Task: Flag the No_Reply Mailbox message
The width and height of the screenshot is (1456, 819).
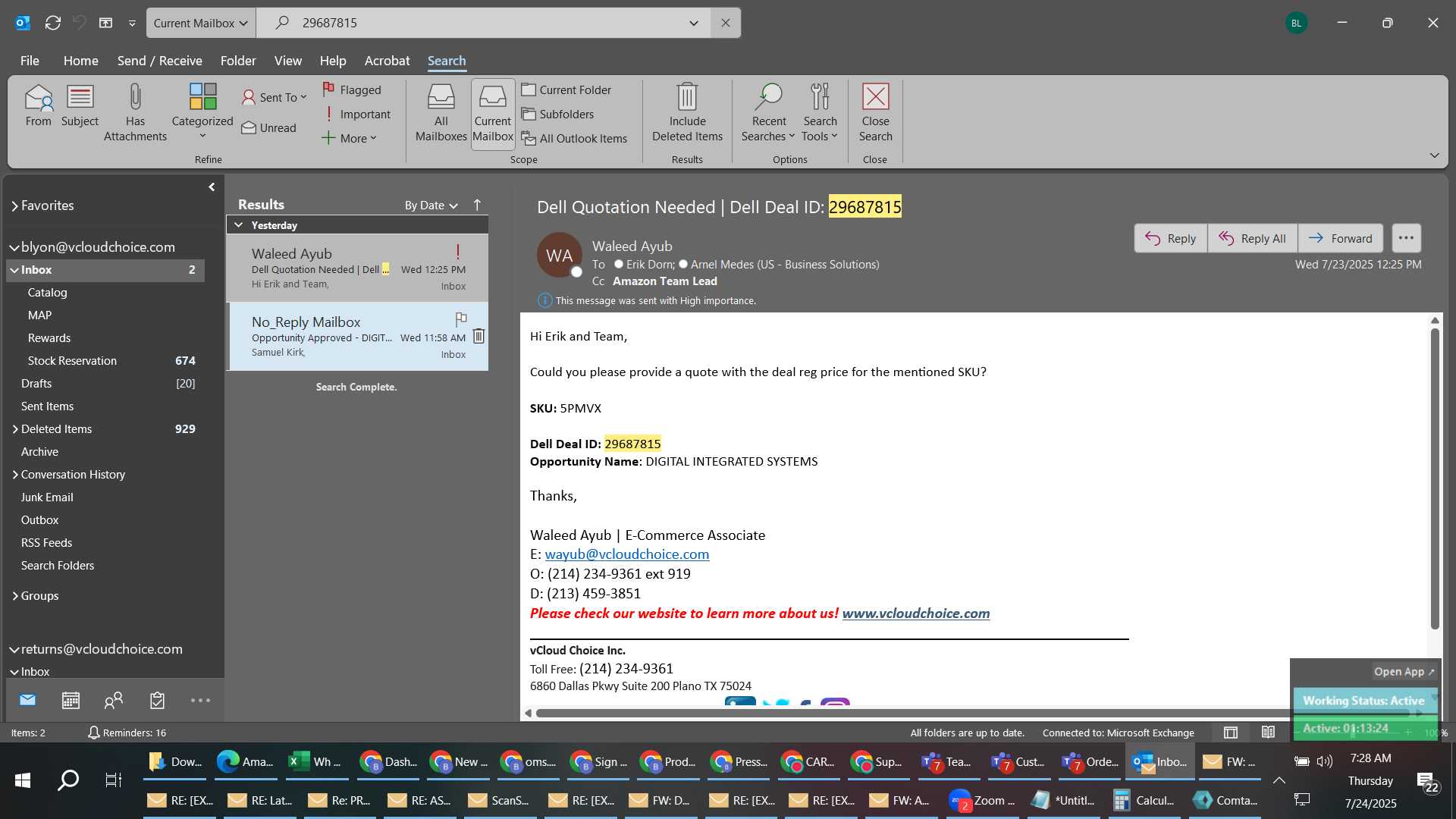Action: coord(461,319)
